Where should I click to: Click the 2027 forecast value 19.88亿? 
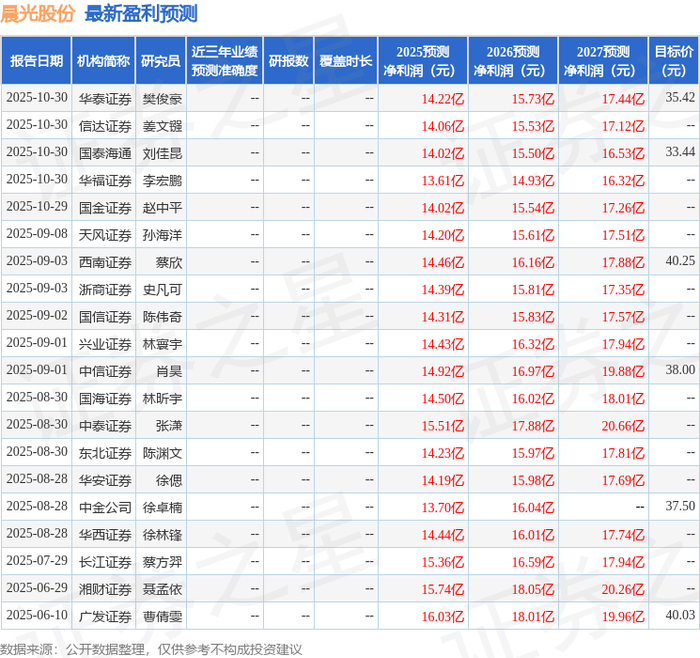pos(623,371)
